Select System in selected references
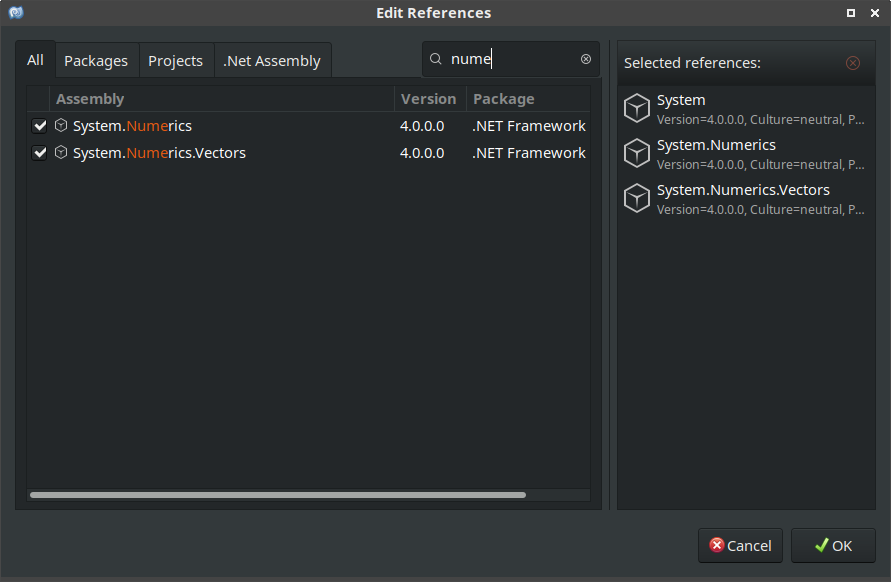Screen dimensions: 891x582 click(x=746, y=109)
